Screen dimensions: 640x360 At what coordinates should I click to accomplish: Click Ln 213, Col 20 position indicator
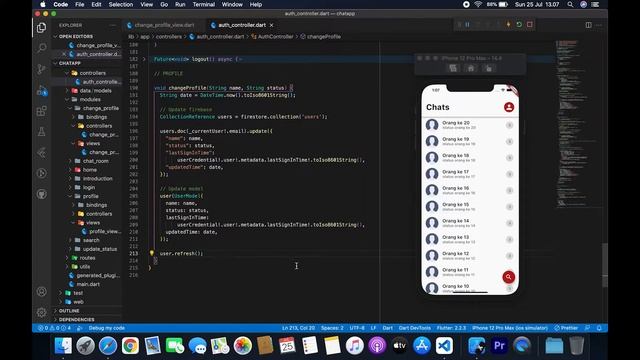298,328
